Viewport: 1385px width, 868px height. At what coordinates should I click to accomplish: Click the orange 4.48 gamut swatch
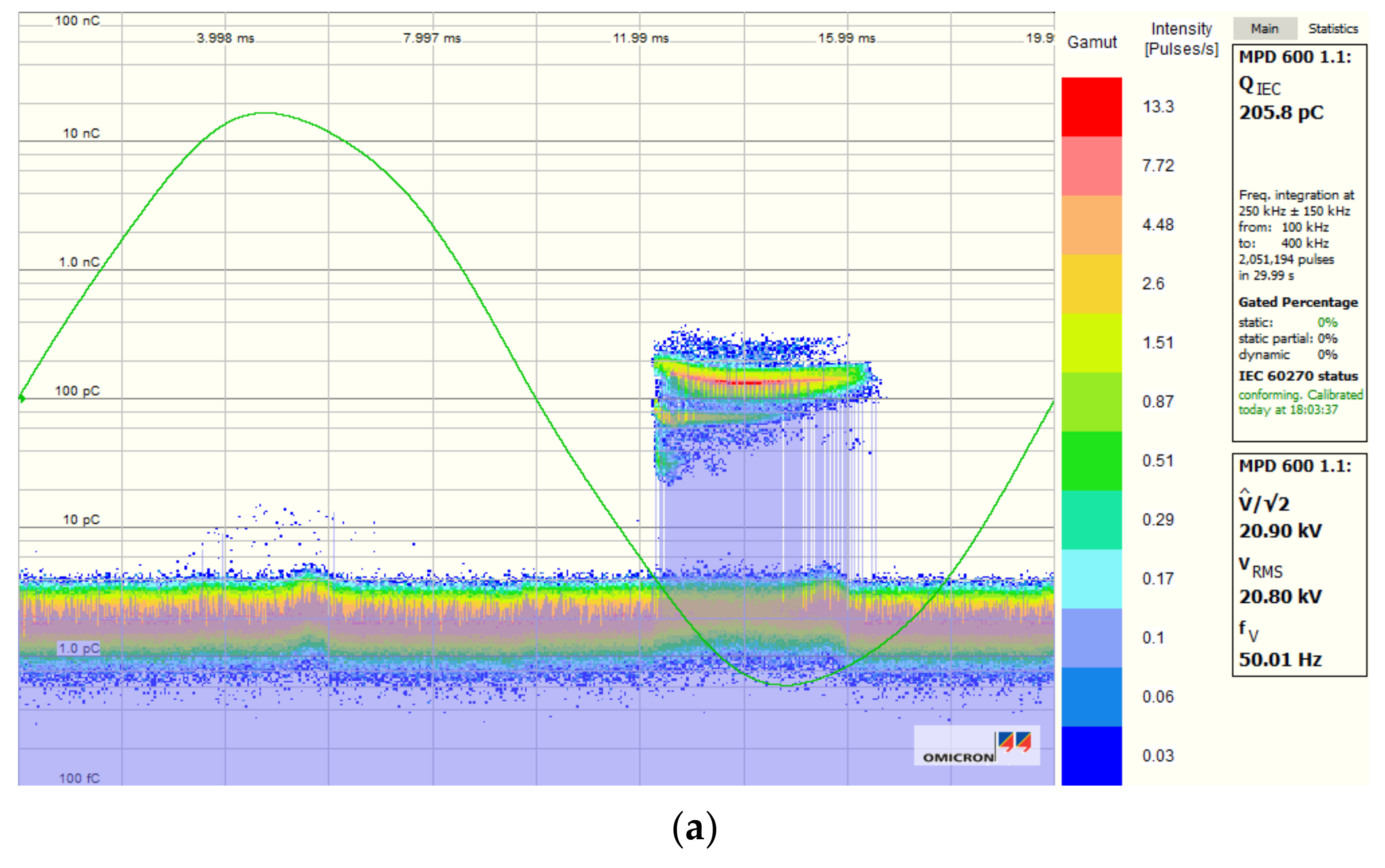1091,225
